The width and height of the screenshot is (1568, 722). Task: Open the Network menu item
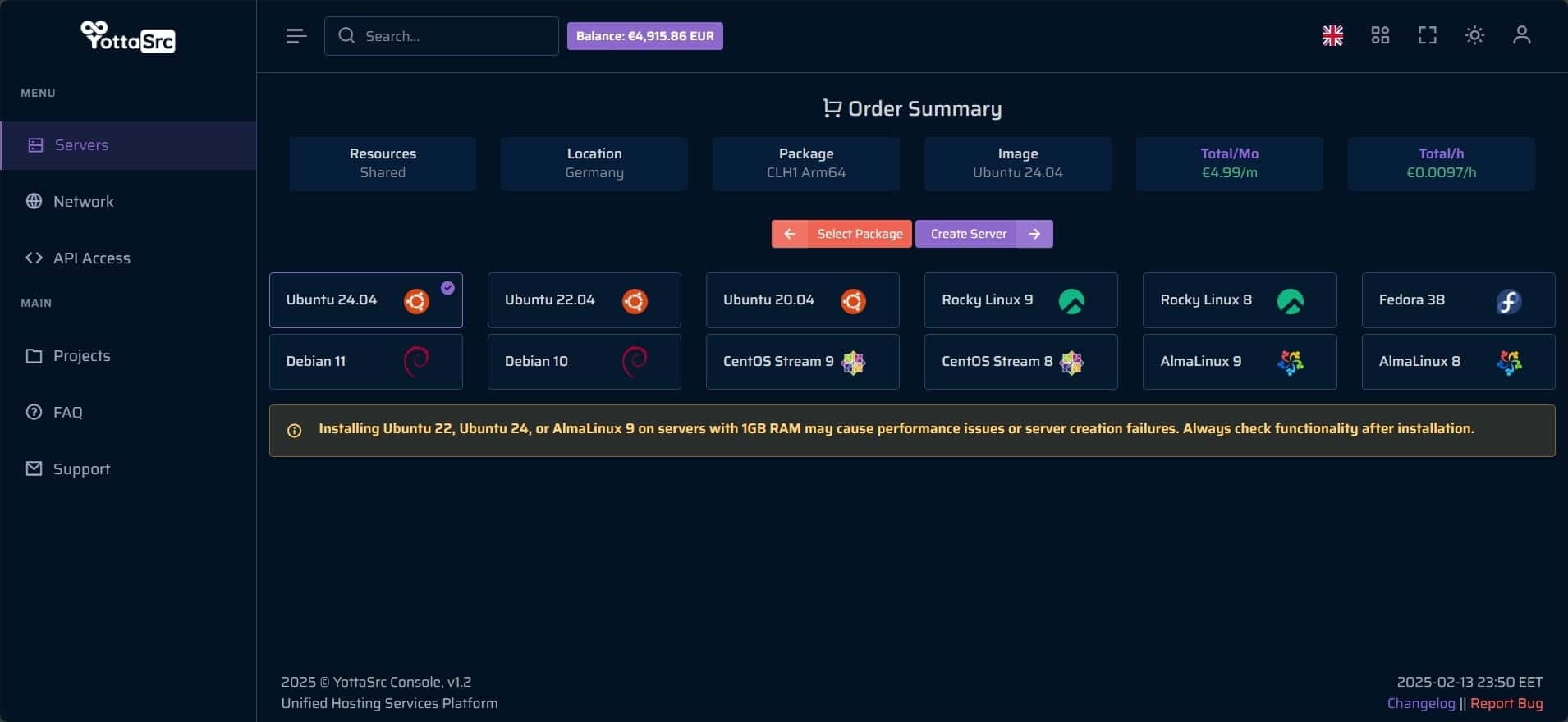(x=128, y=201)
